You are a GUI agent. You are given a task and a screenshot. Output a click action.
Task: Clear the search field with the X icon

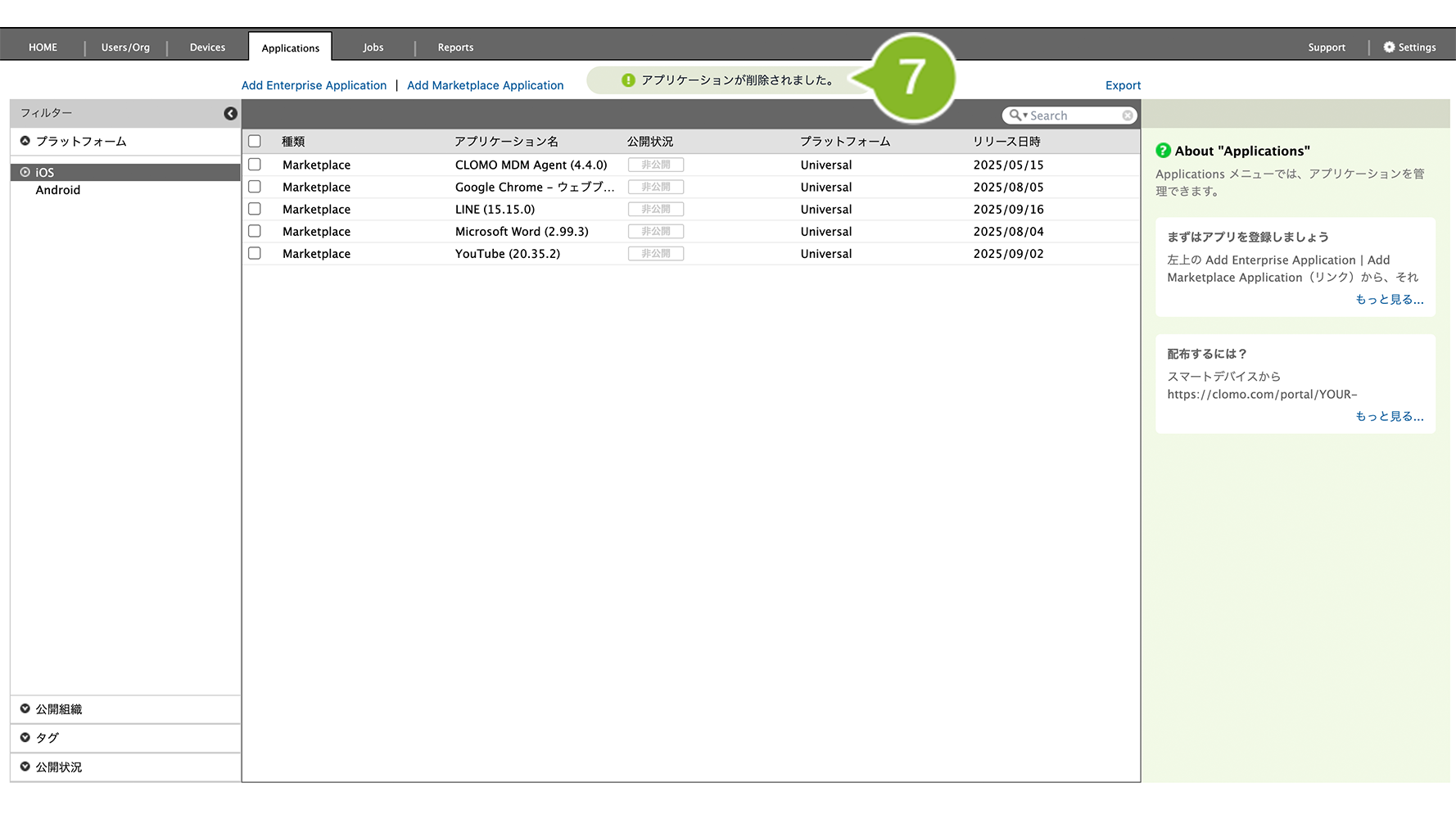pyautogui.click(x=1128, y=115)
